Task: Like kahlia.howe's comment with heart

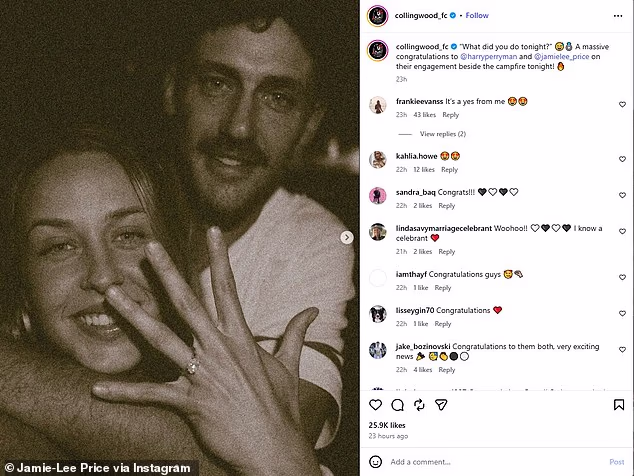Action: pyautogui.click(x=621, y=159)
